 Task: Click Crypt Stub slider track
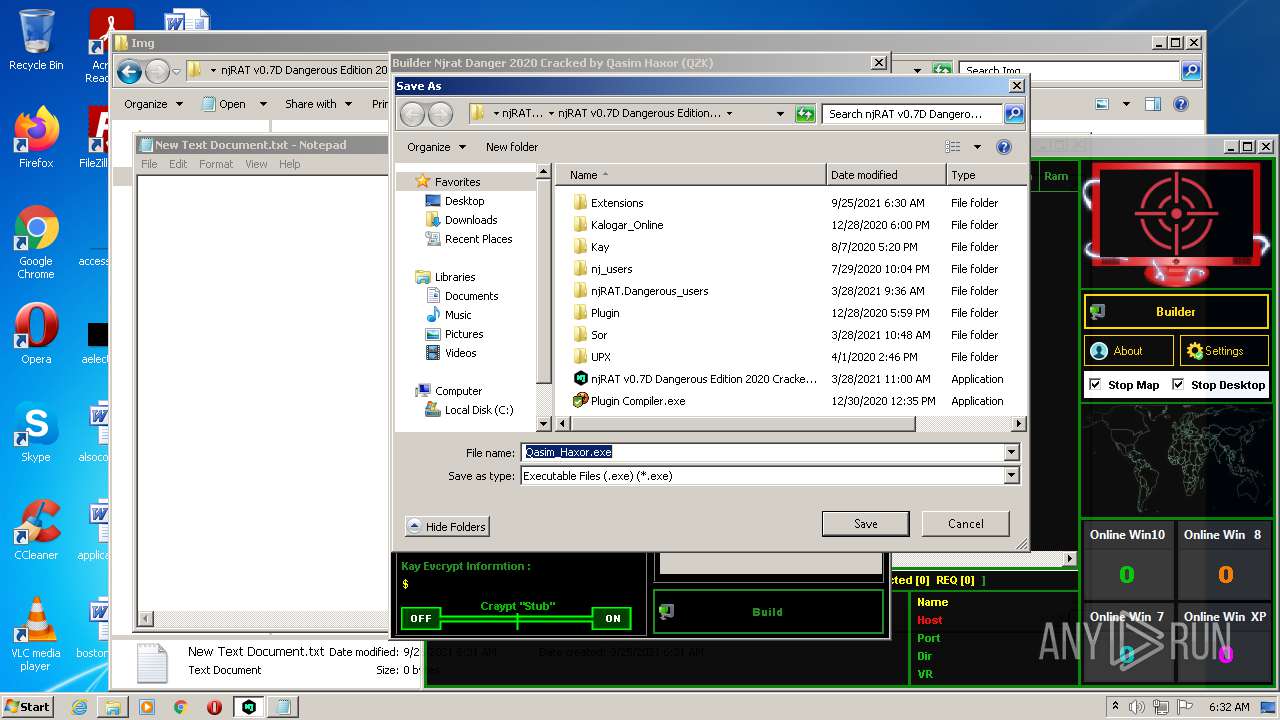(516, 620)
